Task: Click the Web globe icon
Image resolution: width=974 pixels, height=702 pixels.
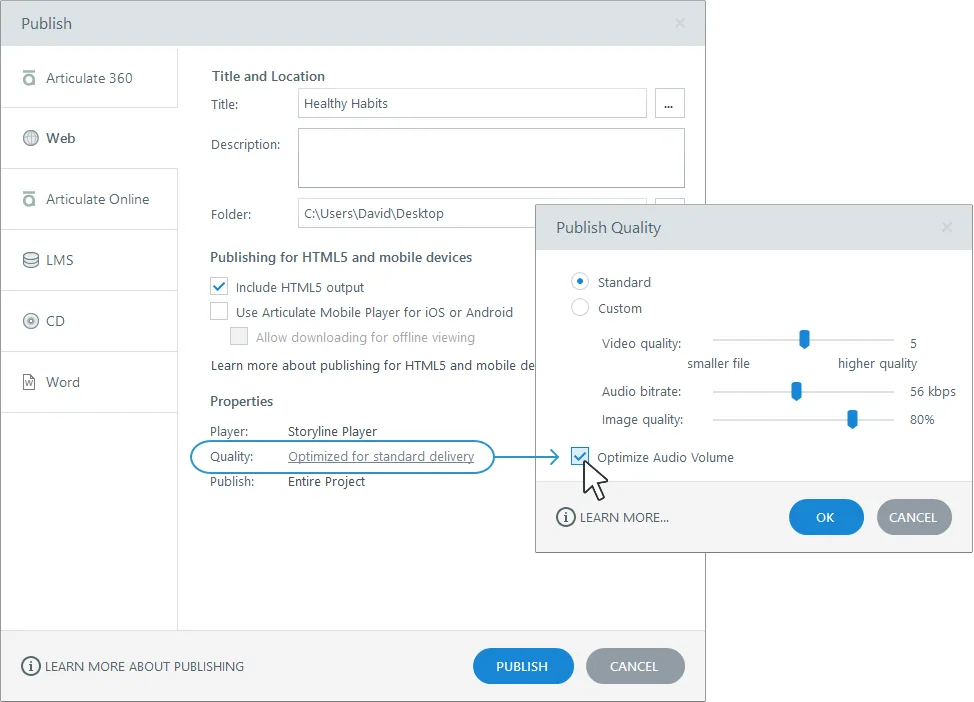Action: point(30,138)
